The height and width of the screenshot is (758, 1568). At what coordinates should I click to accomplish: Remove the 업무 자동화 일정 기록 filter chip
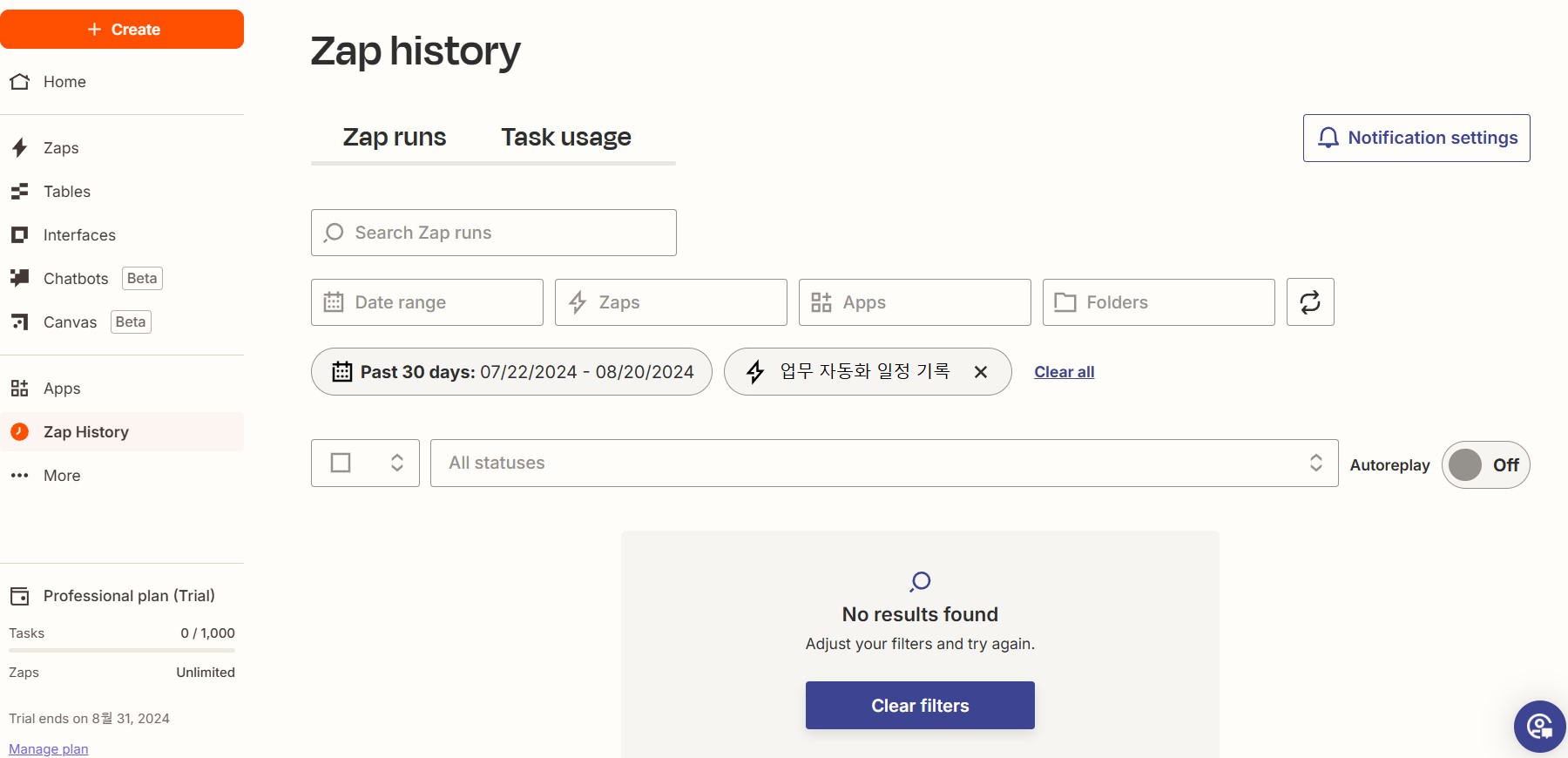(x=981, y=372)
